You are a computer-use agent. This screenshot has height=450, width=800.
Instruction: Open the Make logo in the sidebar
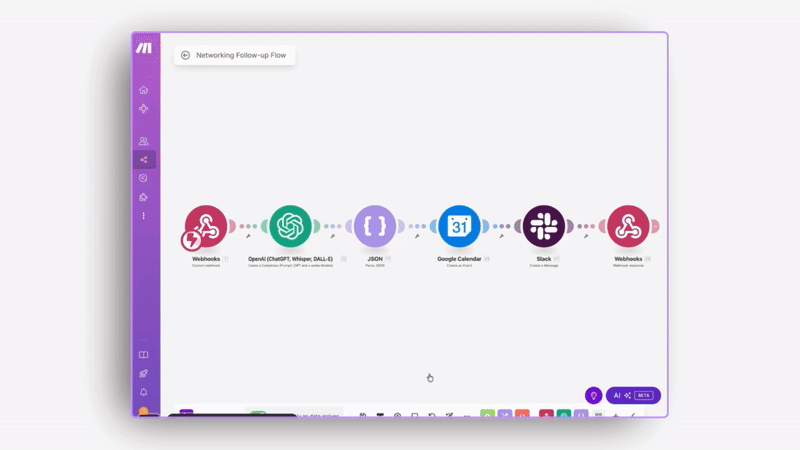coord(143,48)
